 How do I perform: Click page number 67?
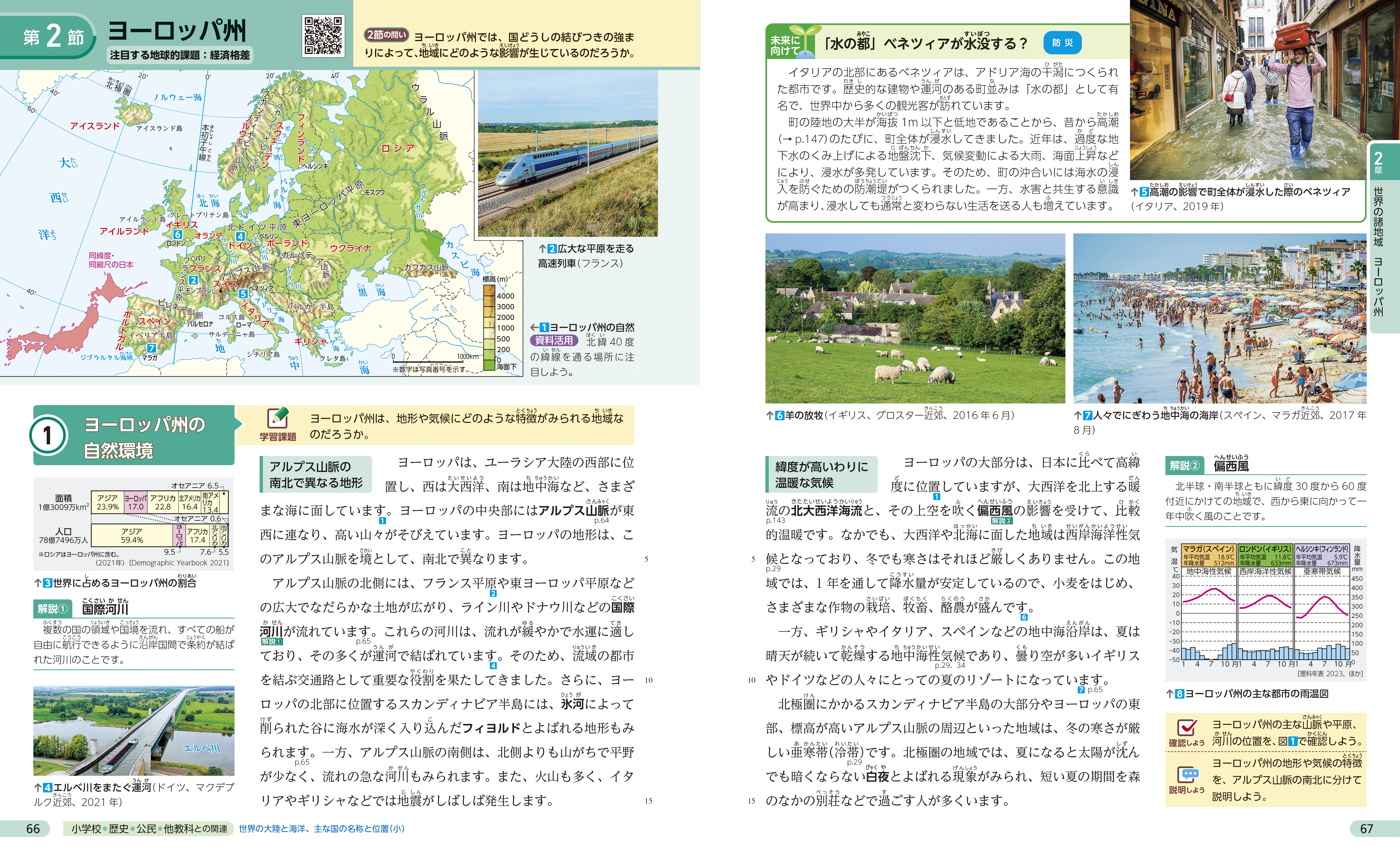[1366, 829]
